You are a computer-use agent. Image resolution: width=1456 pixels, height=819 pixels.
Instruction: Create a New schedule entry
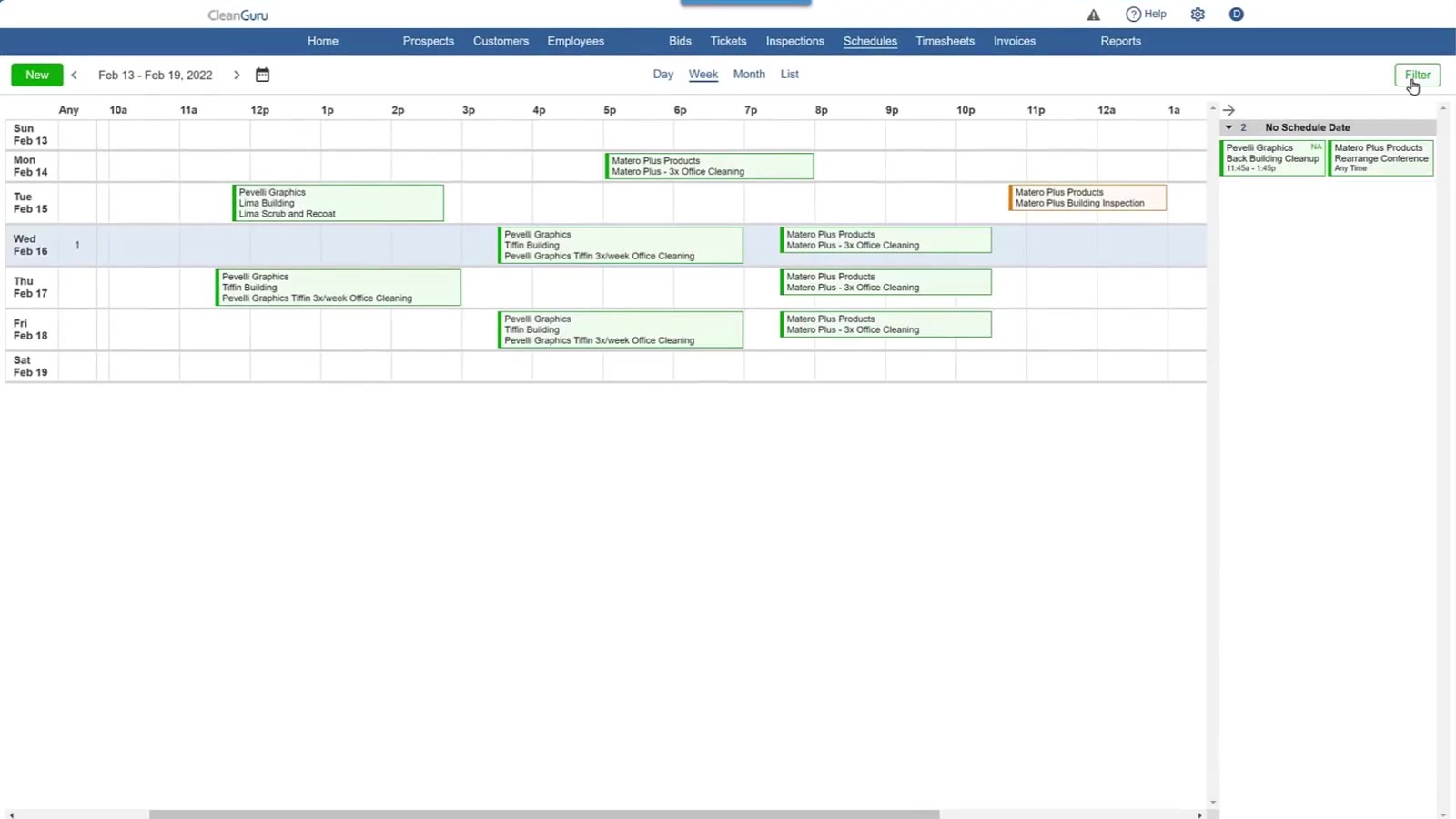tap(37, 75)
